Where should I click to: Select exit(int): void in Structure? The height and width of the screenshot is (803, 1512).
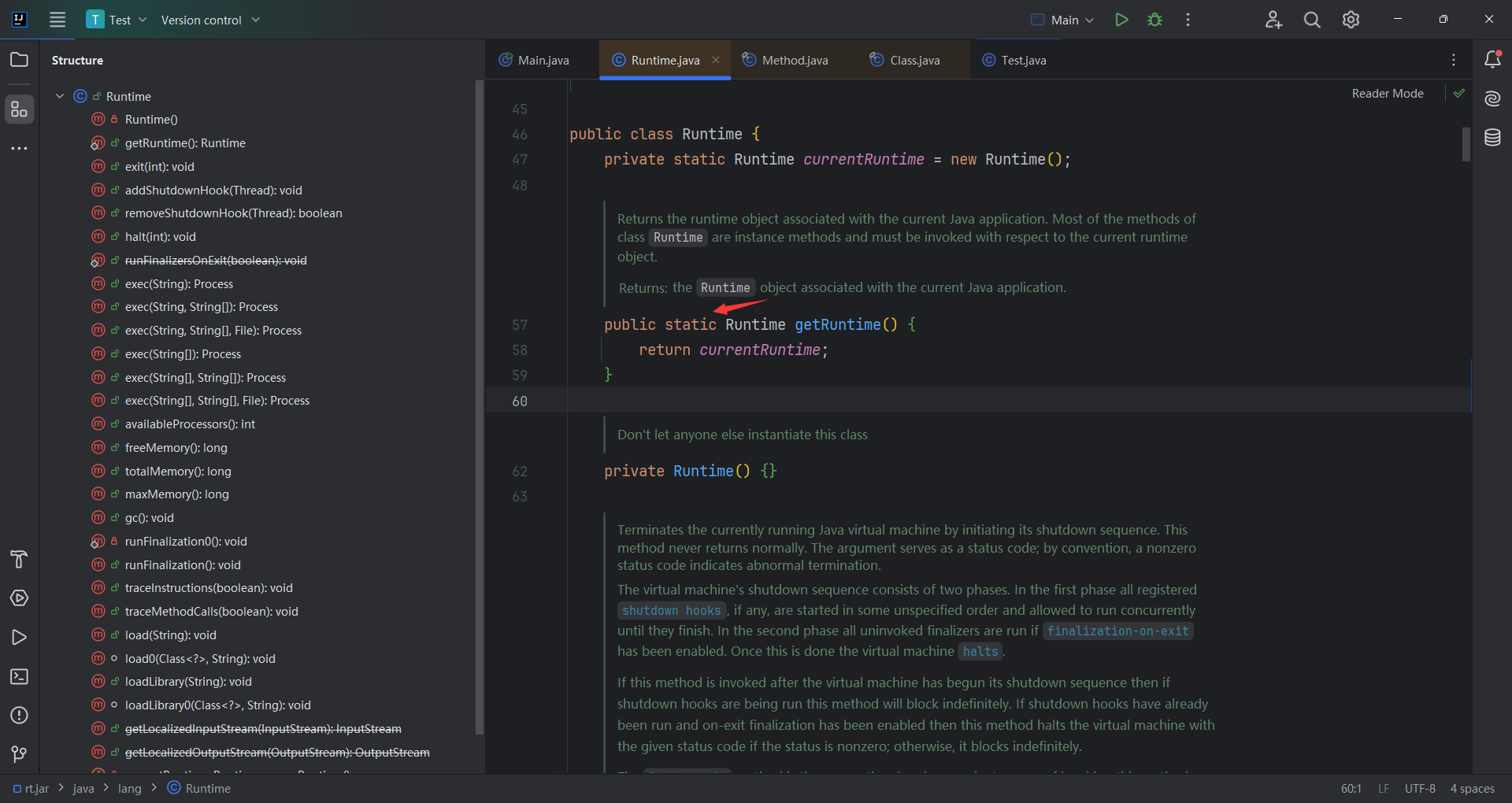159,167
